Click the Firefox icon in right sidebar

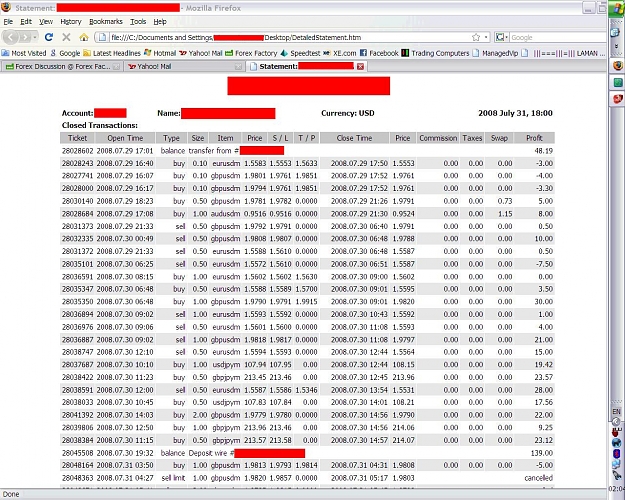pyautogui.click(x=617, y=65)
